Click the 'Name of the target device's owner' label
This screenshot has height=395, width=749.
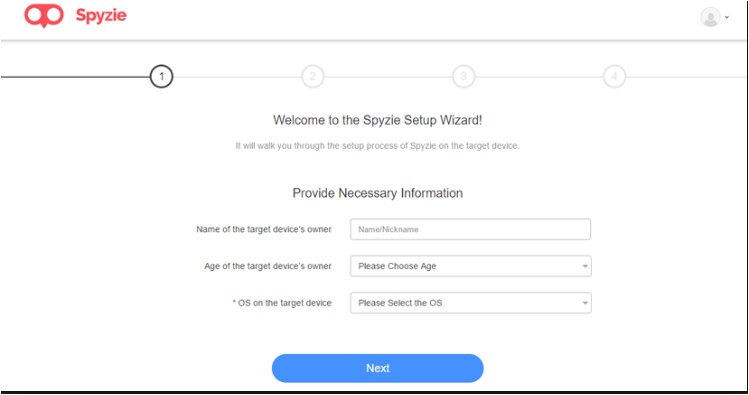[x=264, y=229]
